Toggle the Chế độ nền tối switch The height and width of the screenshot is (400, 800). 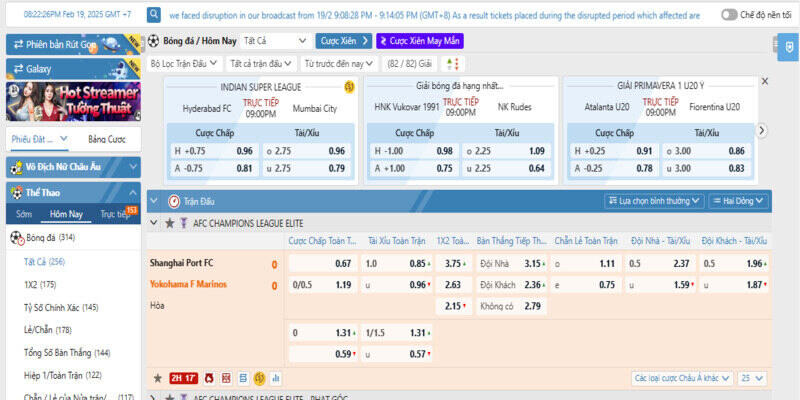pyautogui.click(x=729, y=15)
